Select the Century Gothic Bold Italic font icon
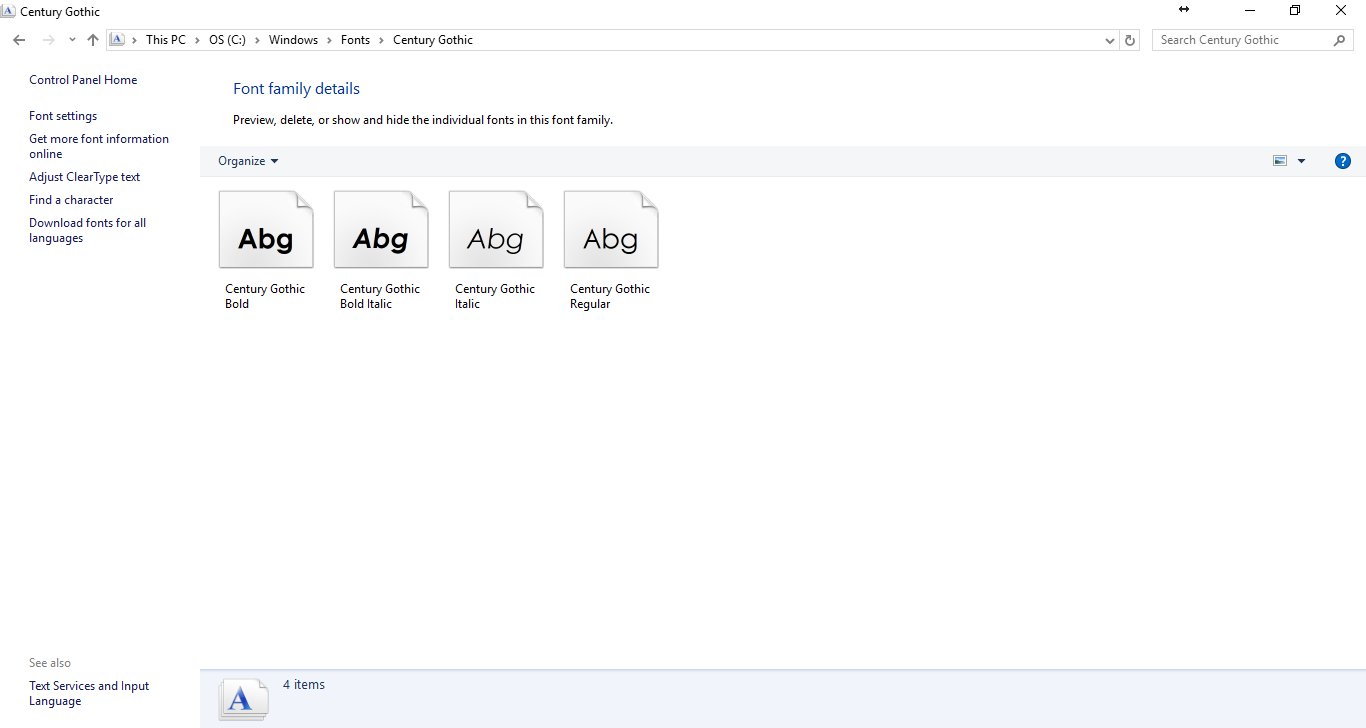The height and width of the screenshot is (728, 1366). tap(381, 230)
